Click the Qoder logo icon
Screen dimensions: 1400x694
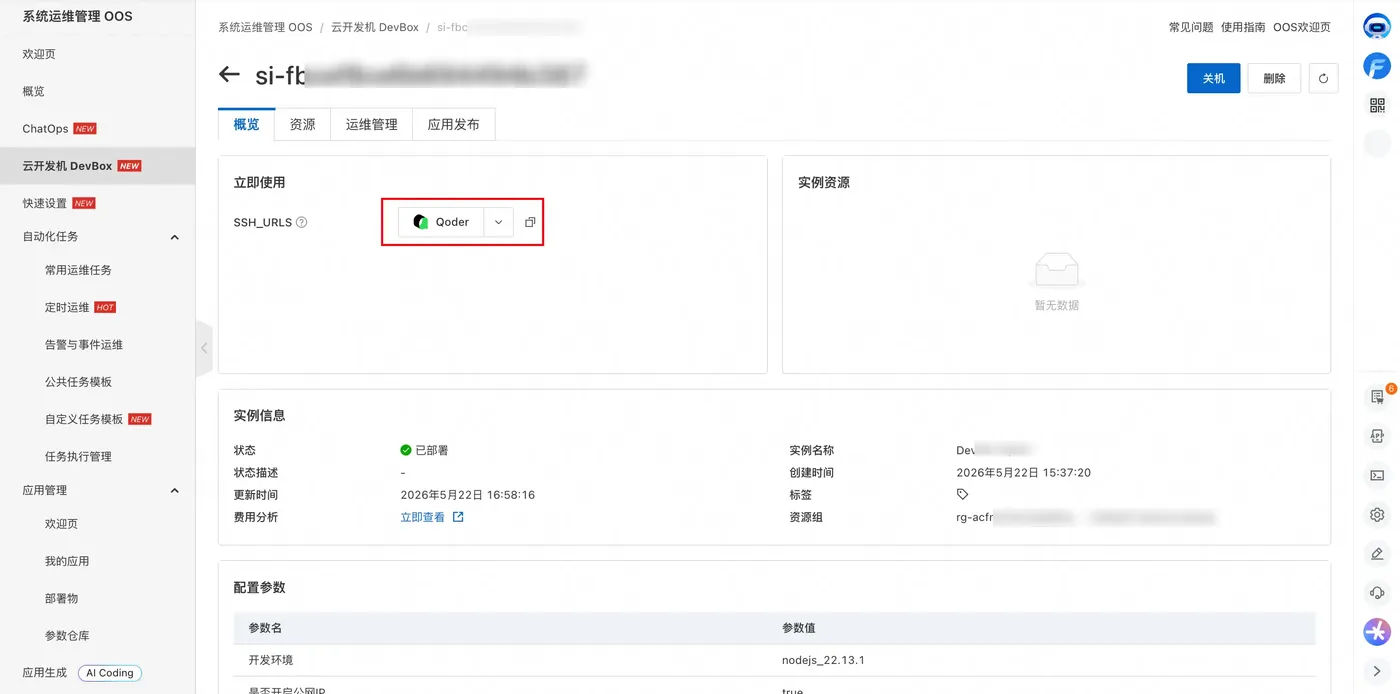tap(421, 222)
